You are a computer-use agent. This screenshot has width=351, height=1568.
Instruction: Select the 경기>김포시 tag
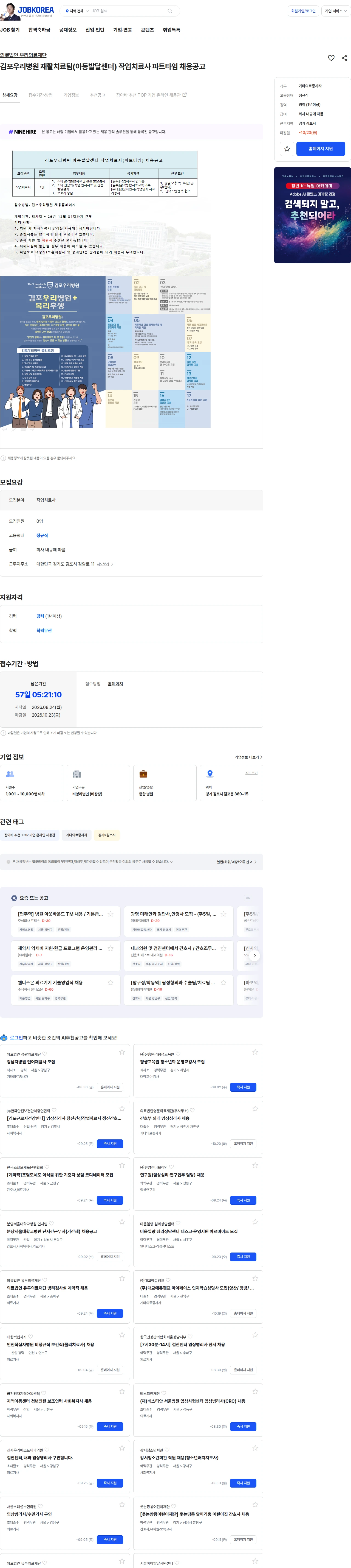[x=107, y=835]
